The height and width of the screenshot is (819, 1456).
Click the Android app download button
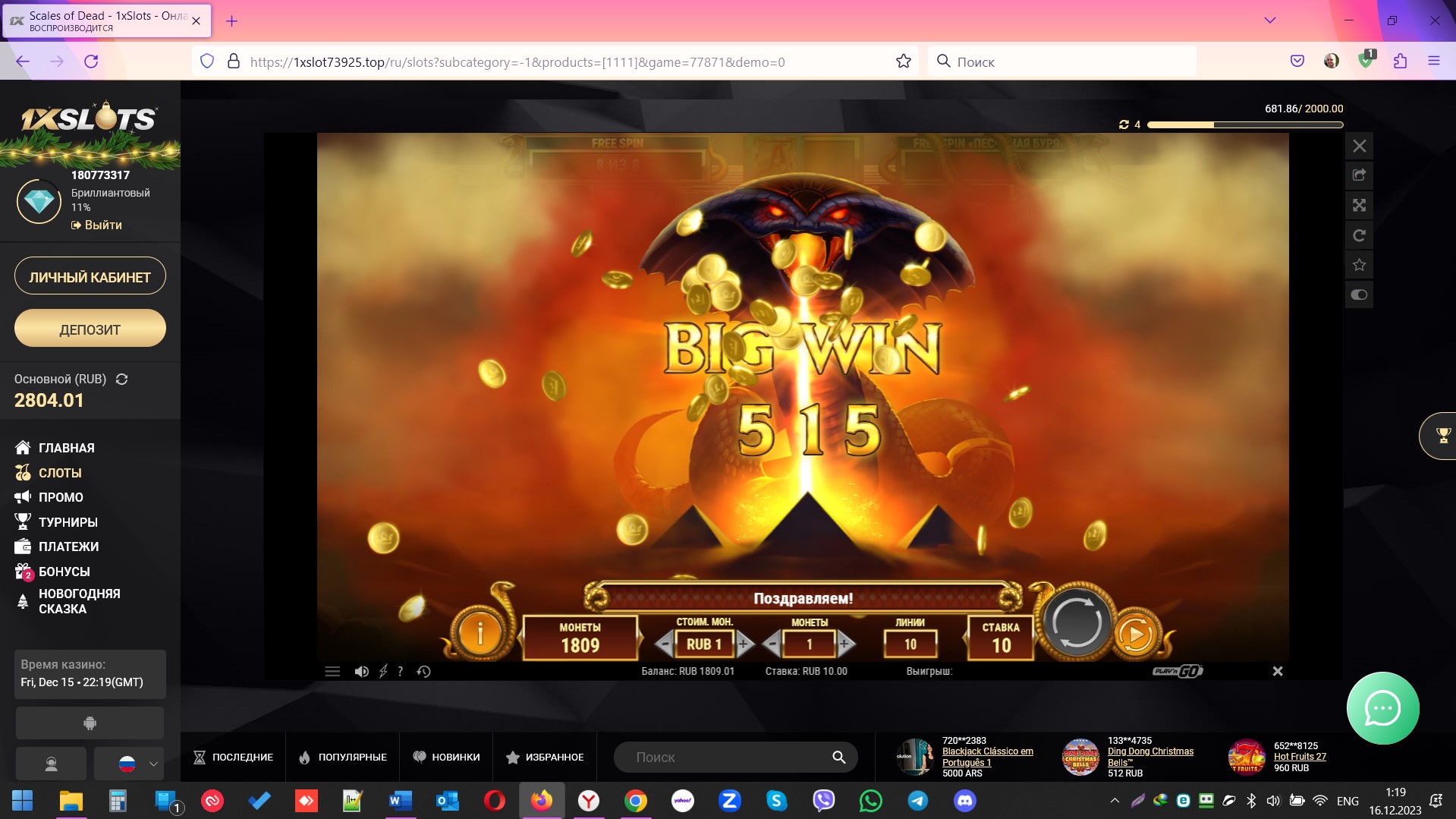coord(90,723)
